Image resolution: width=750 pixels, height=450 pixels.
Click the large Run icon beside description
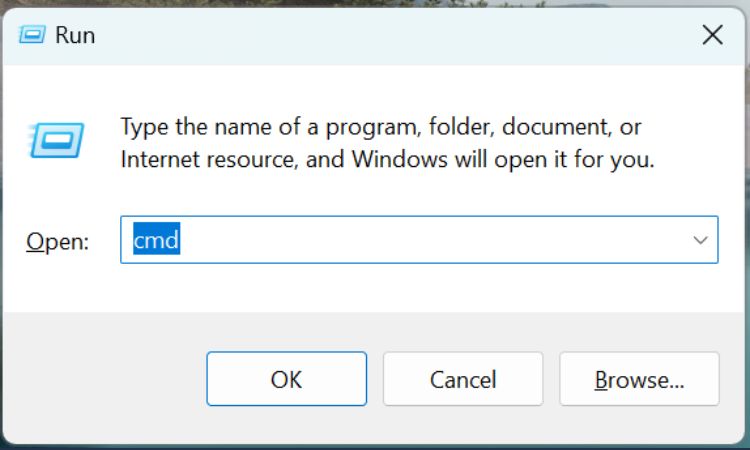(x=56, y=140)
